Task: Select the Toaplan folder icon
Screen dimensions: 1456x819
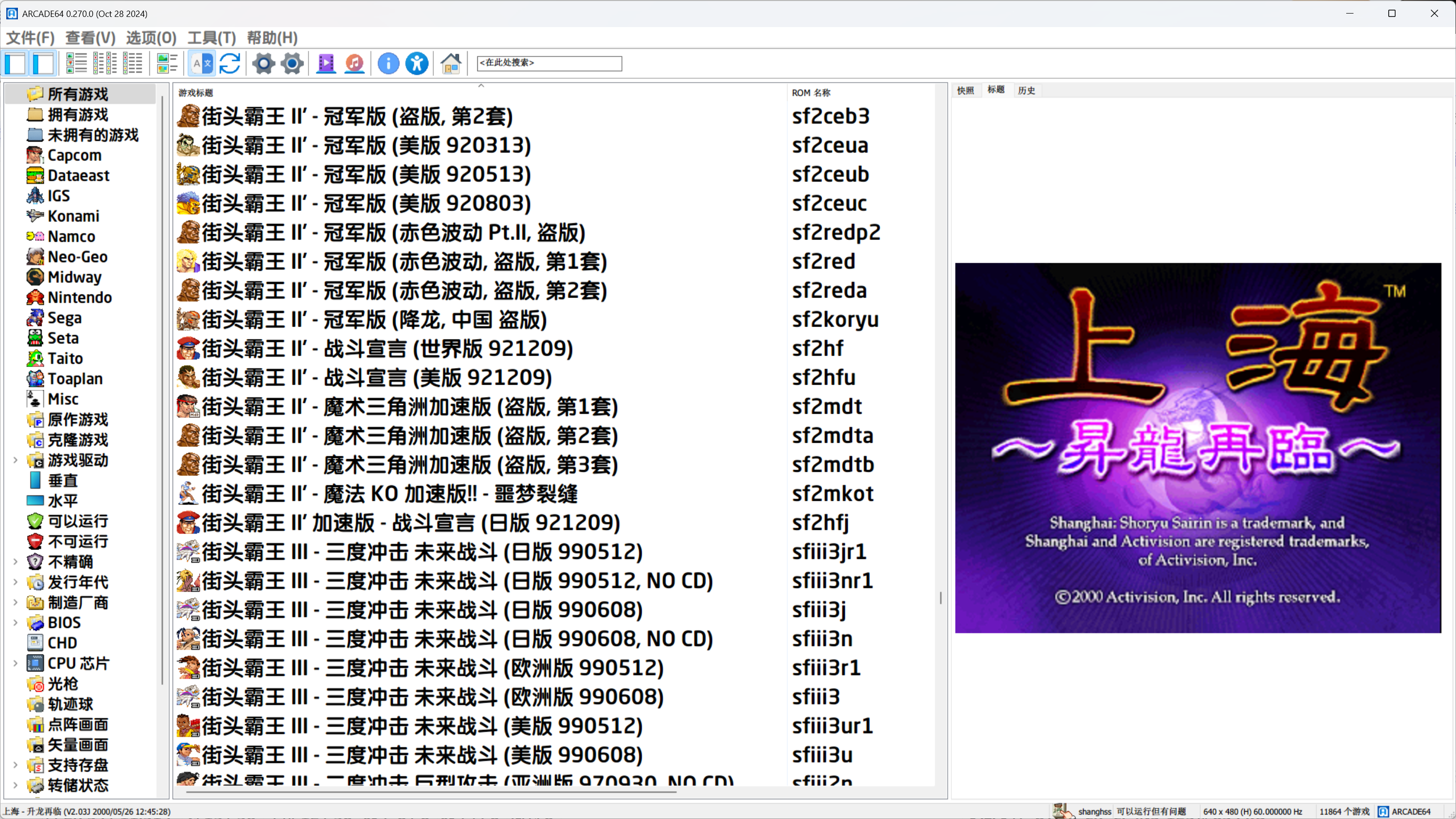Action: point(35,379)
